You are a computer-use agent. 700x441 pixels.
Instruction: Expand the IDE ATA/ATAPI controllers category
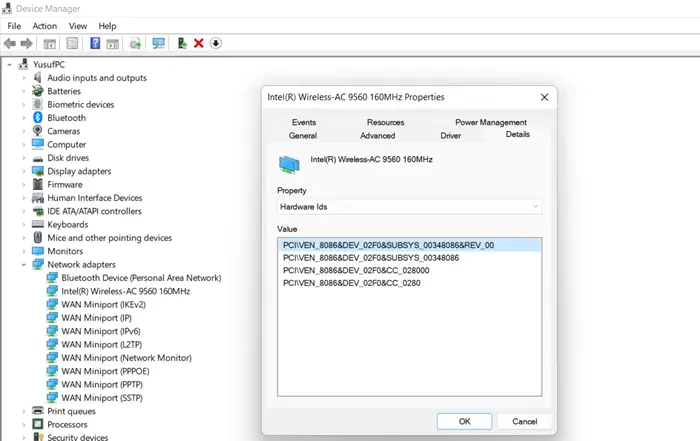point(24,211)
